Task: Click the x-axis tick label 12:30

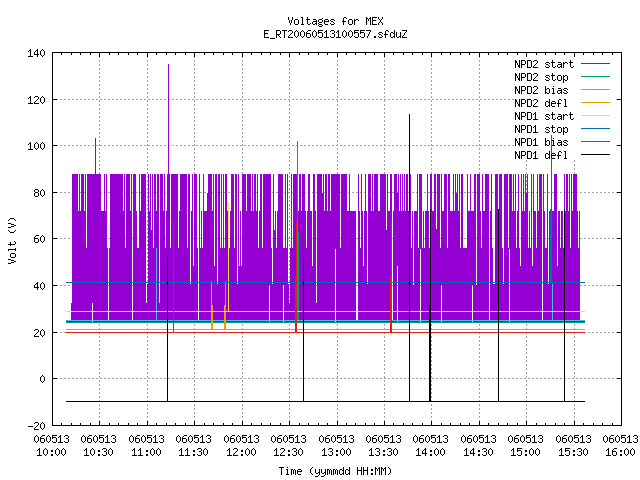Action: point(289,453)
